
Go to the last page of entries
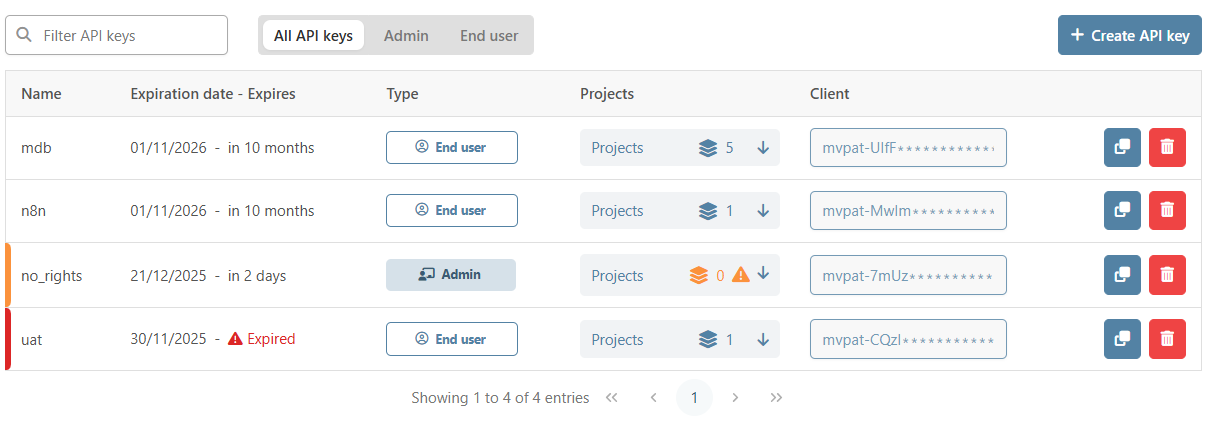776,398
